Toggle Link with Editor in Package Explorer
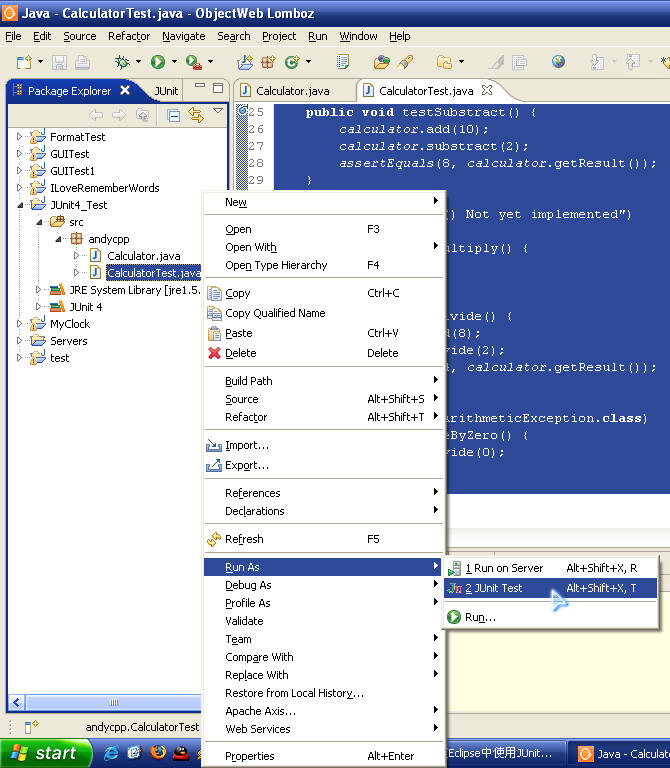Viewport: 670px width, 768px height. [196, 115]
